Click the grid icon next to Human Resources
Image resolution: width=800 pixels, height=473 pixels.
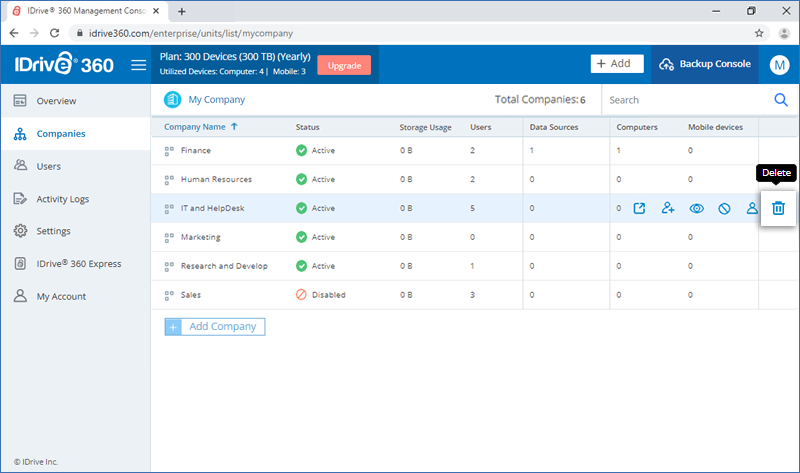tap(169, 180)
